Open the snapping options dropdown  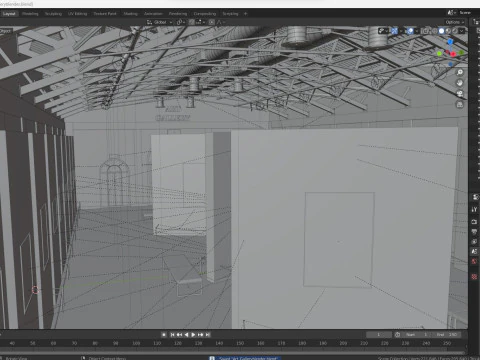(200, 22)
